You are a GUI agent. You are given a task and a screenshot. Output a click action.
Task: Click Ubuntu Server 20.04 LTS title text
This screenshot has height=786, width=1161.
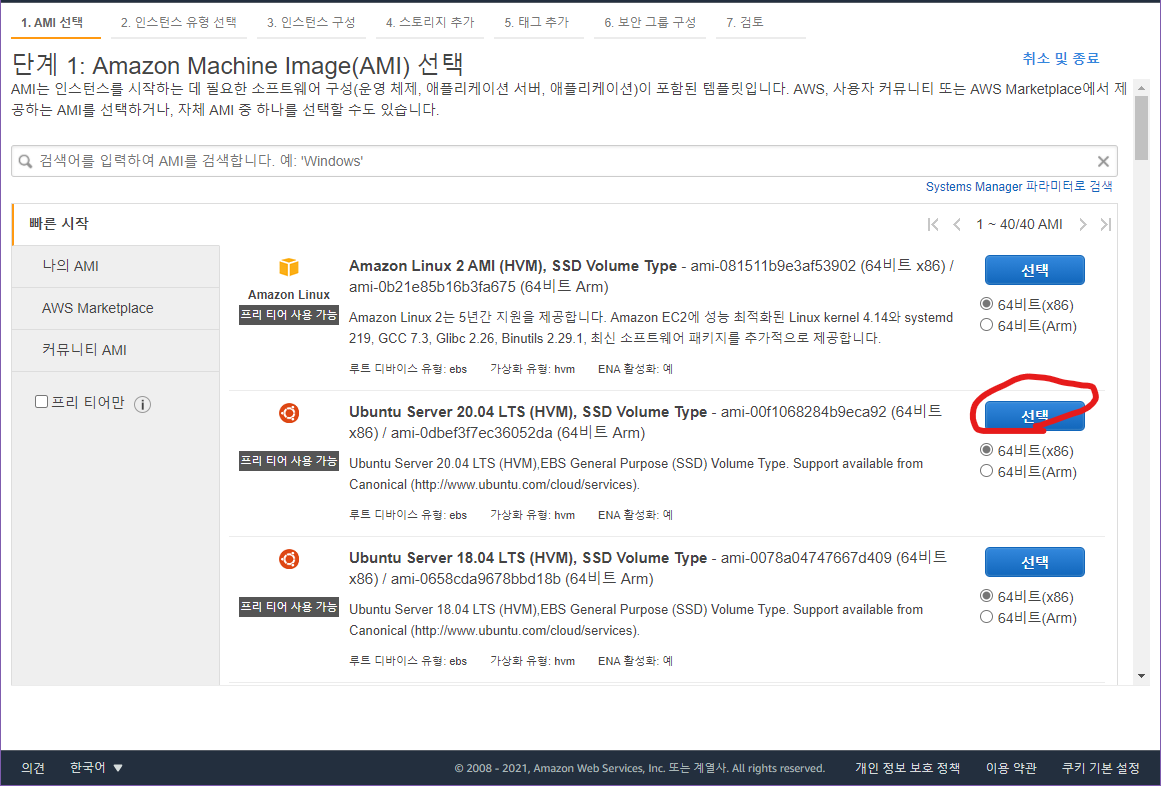[x=528, y=412]
